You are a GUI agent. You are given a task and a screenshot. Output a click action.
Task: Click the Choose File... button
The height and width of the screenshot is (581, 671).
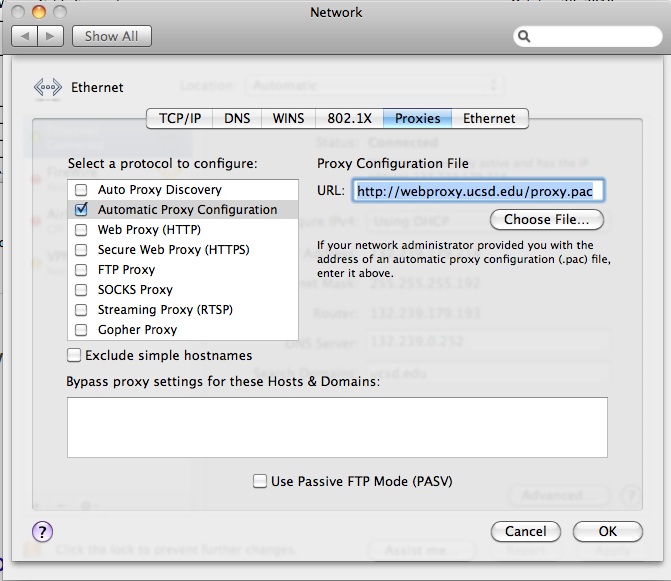pos(546,219)
